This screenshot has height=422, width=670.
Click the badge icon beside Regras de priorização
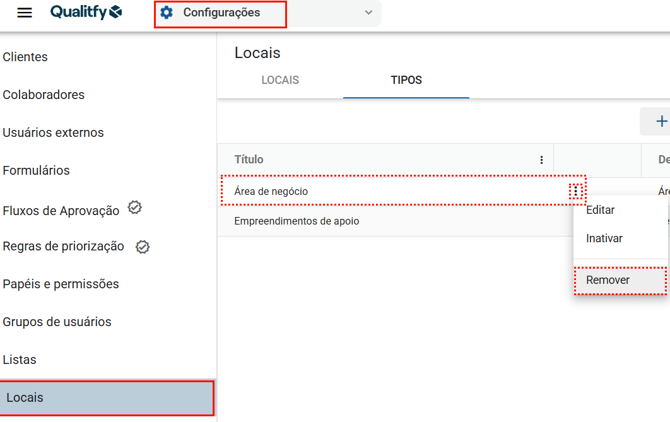click(142, 247)
